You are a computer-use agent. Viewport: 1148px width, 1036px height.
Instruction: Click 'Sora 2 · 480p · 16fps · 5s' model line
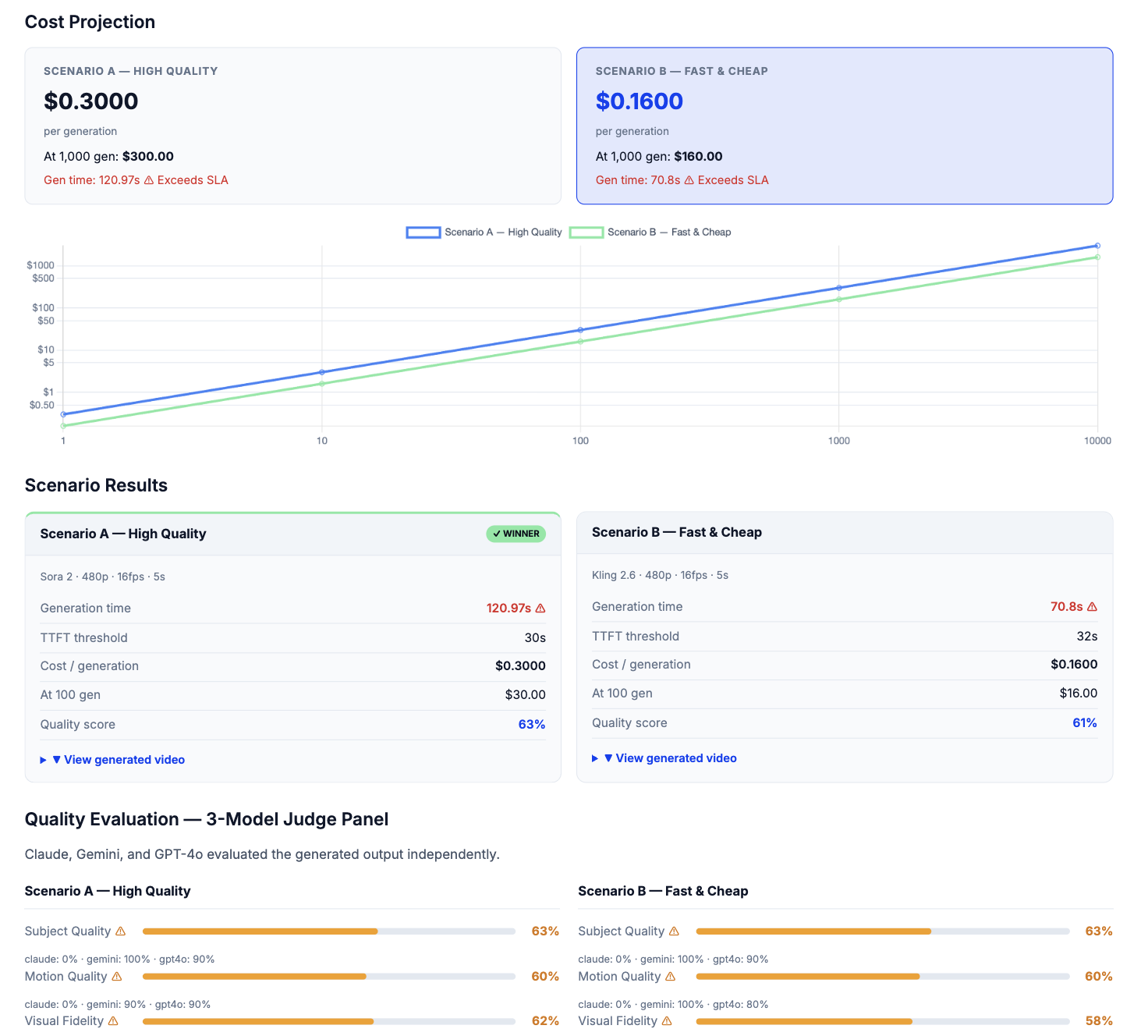(103, 577)
